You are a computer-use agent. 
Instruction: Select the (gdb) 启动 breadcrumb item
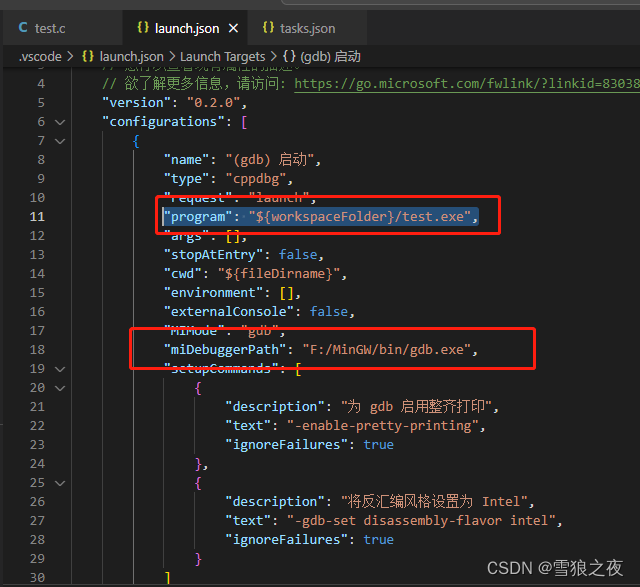330,56
